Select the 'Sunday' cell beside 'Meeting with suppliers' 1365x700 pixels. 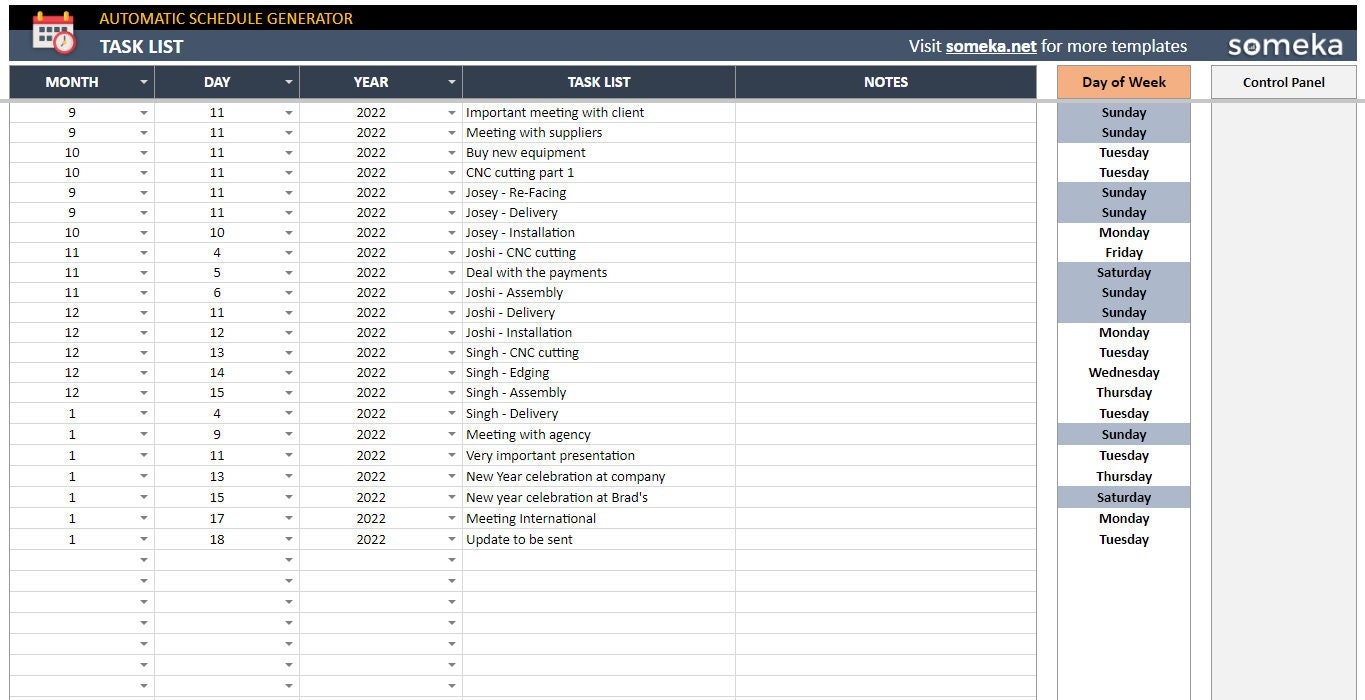tap(1123, 132)
